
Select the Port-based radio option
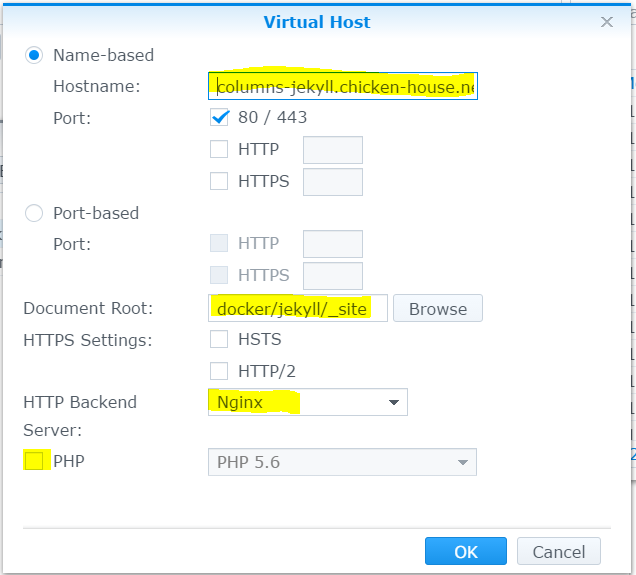point(34,213)
